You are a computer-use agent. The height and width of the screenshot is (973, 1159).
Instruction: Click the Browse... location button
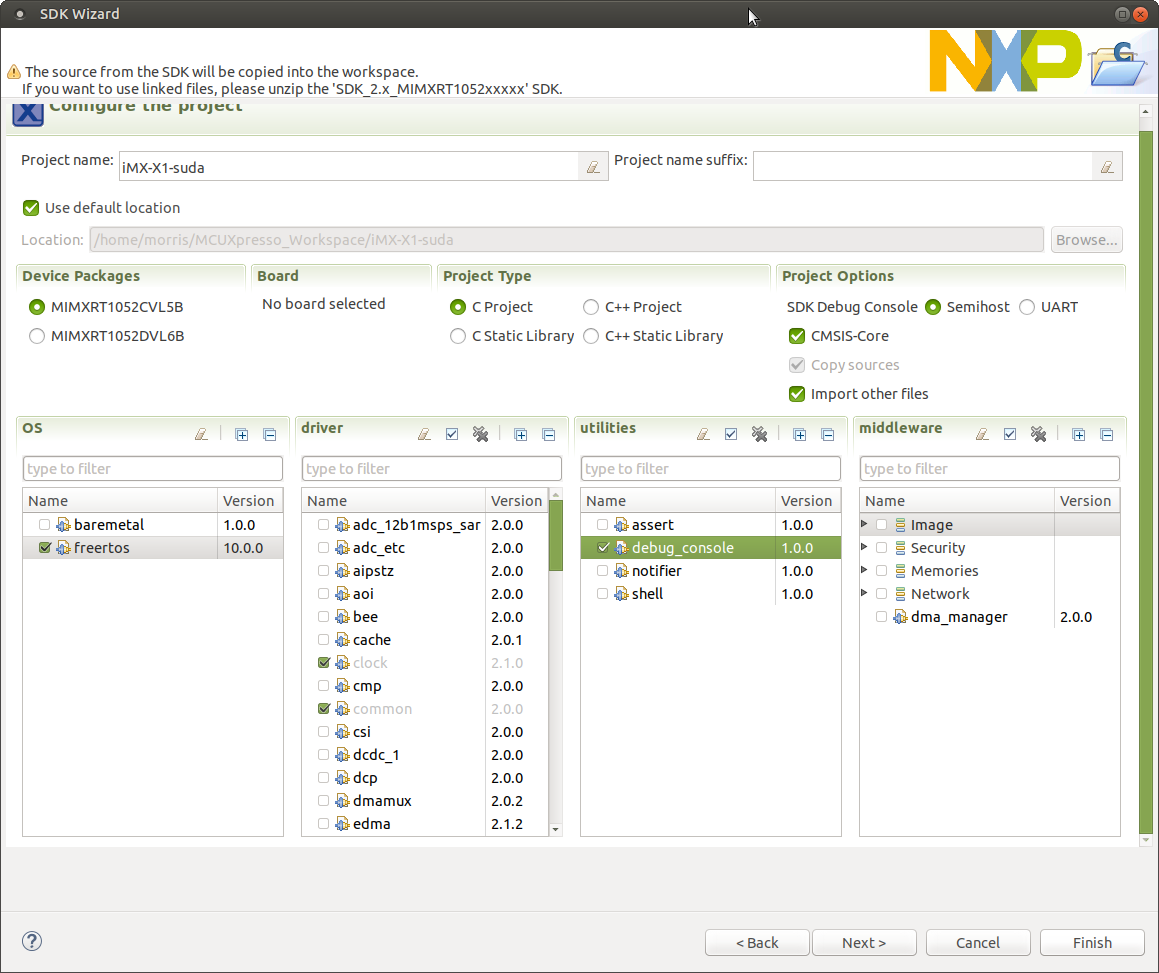point(1087,240)
